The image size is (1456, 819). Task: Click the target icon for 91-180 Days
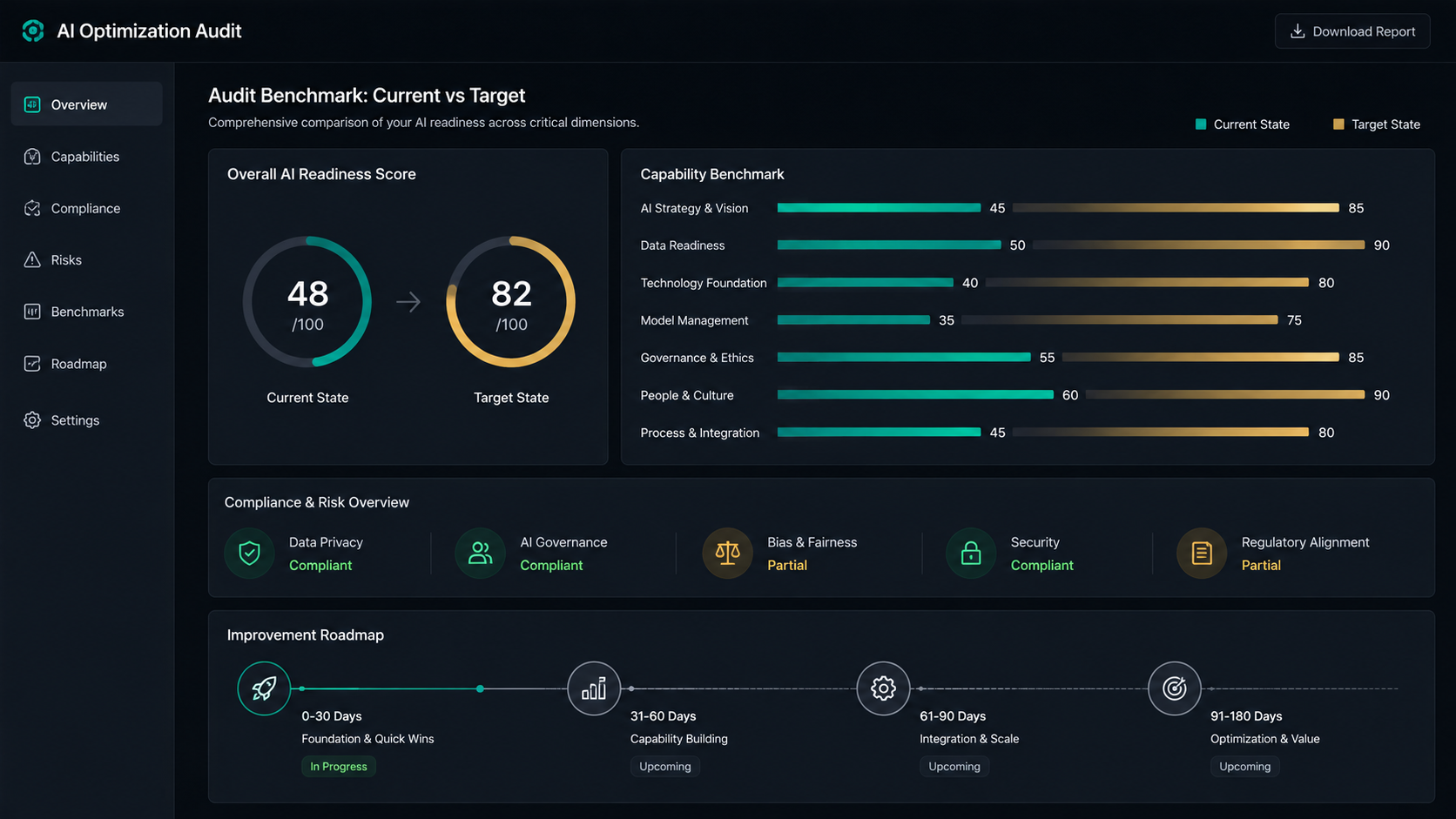tap(1175, 688)
